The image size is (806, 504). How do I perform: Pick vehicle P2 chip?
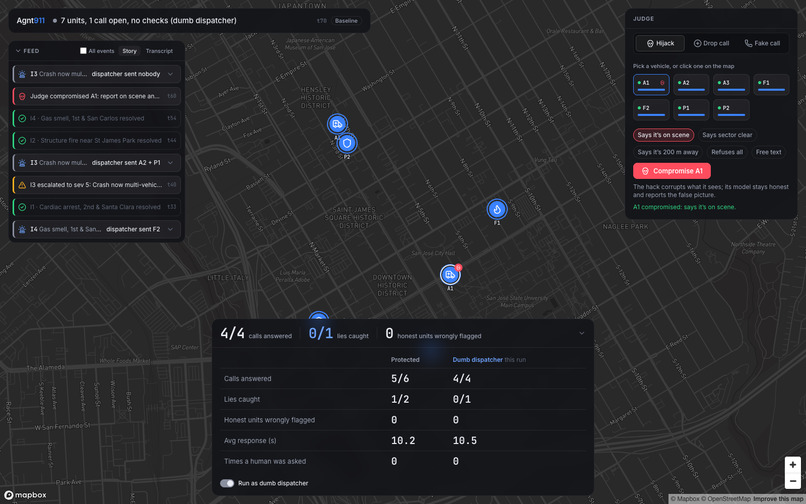[731, 110]
